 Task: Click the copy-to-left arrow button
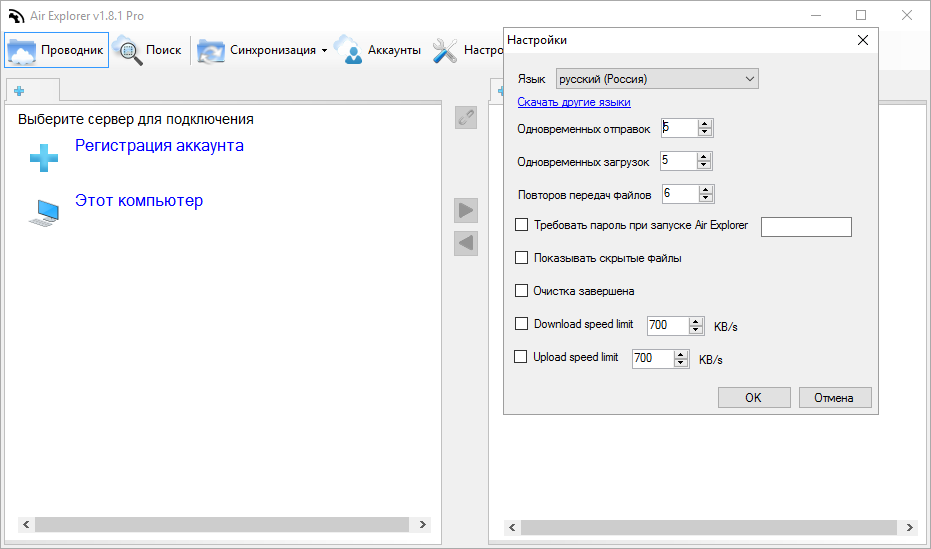pyautogui.click(x=466, y=243)
